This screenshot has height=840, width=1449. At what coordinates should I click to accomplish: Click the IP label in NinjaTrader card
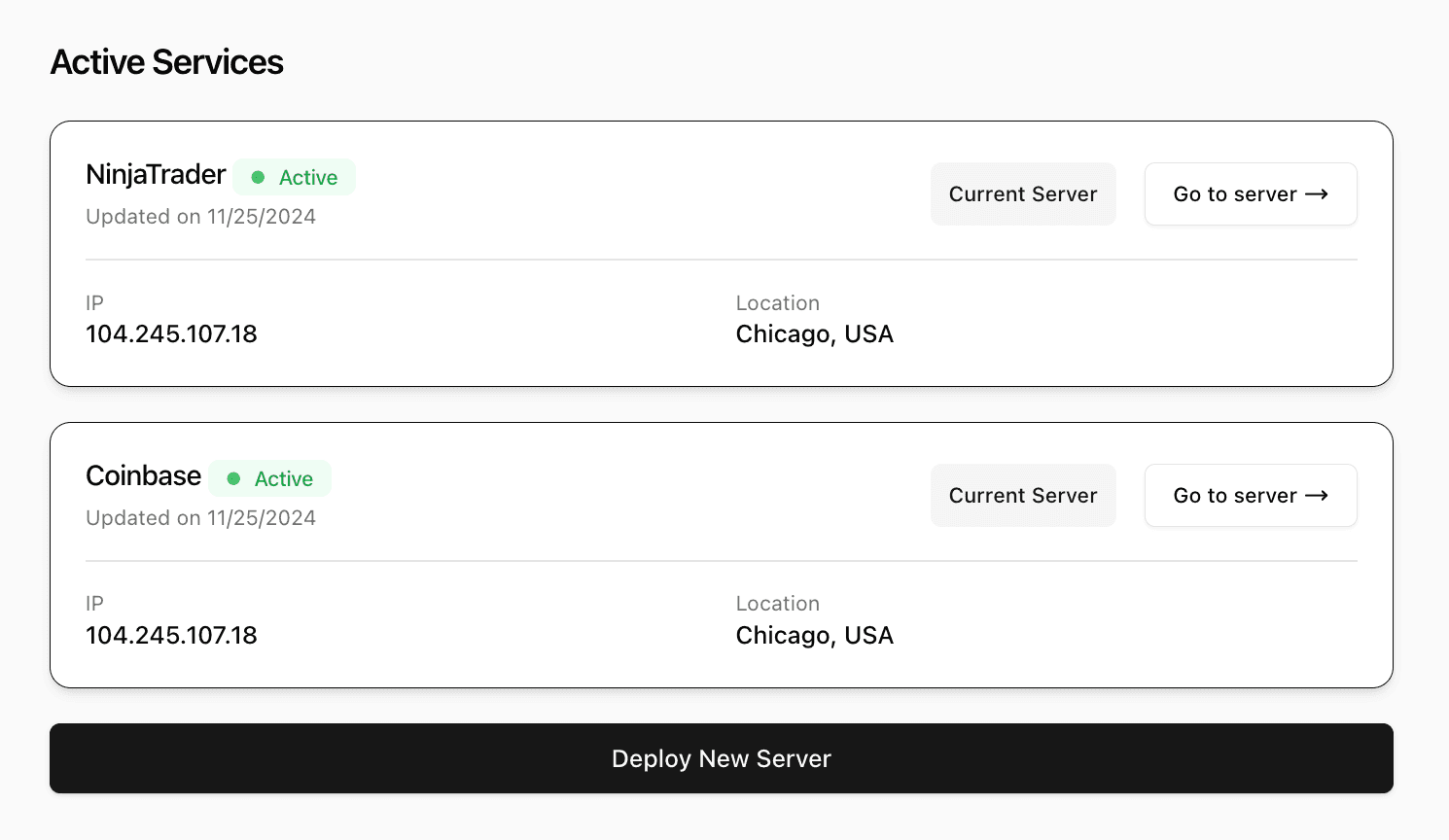tap(94, 303)
